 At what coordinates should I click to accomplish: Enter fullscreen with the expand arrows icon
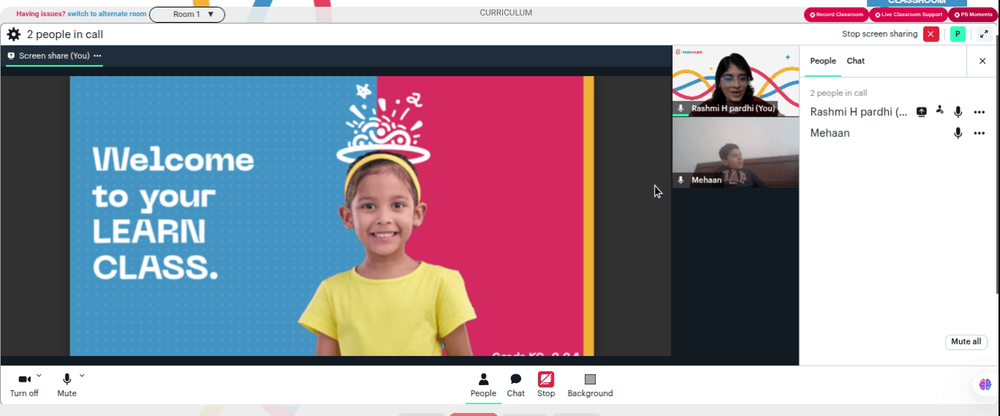click(983, 34)
